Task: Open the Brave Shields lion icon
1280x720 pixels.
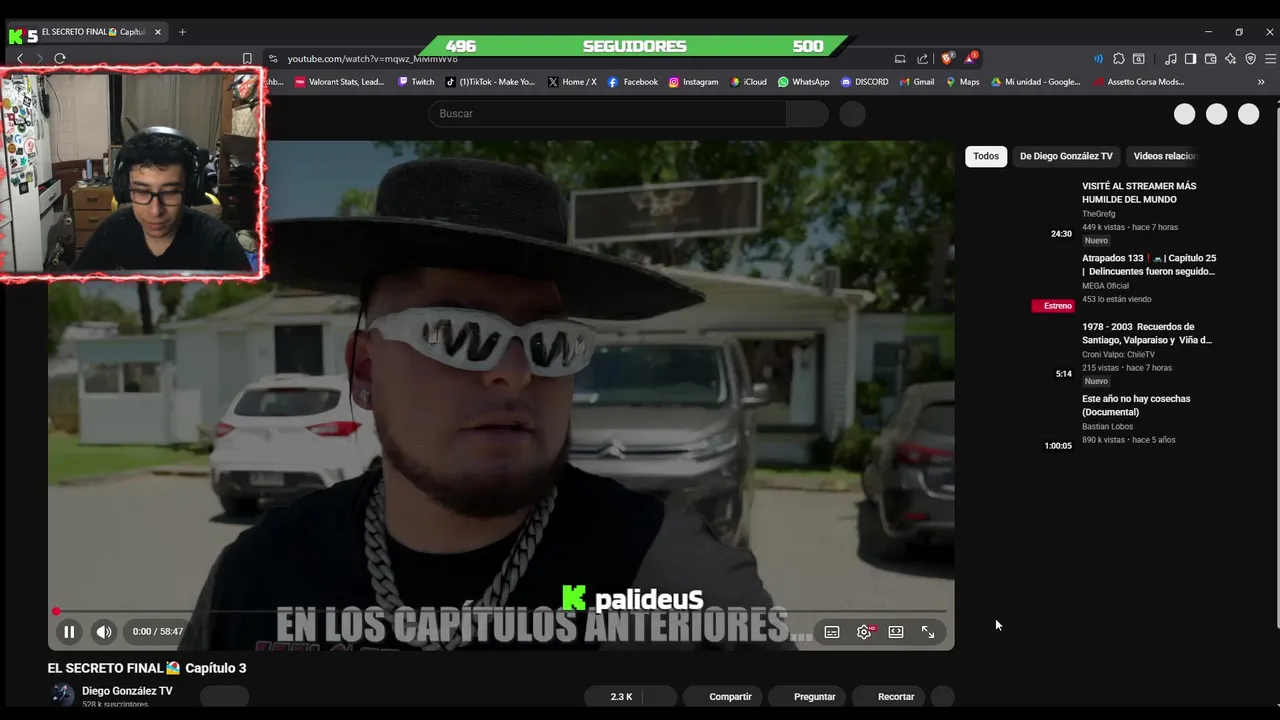Action: click(x=947, y=58)
